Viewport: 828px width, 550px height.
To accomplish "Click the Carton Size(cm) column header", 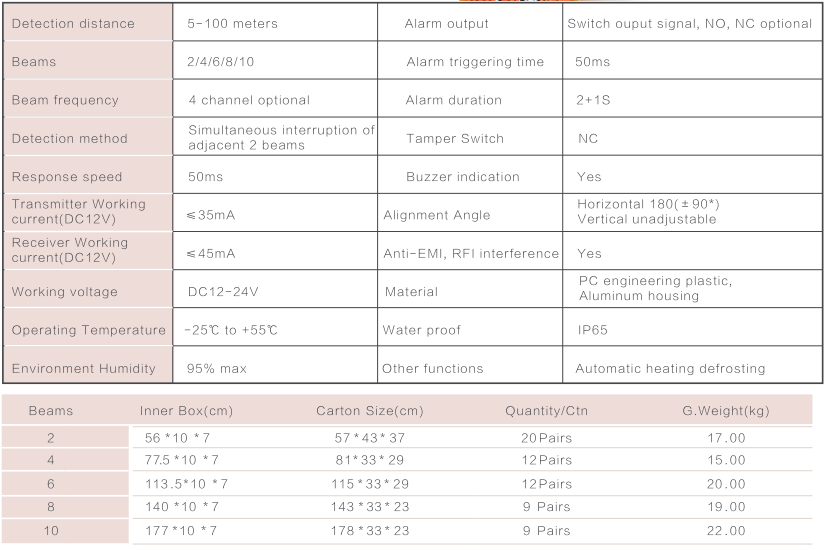I will 370,411.
